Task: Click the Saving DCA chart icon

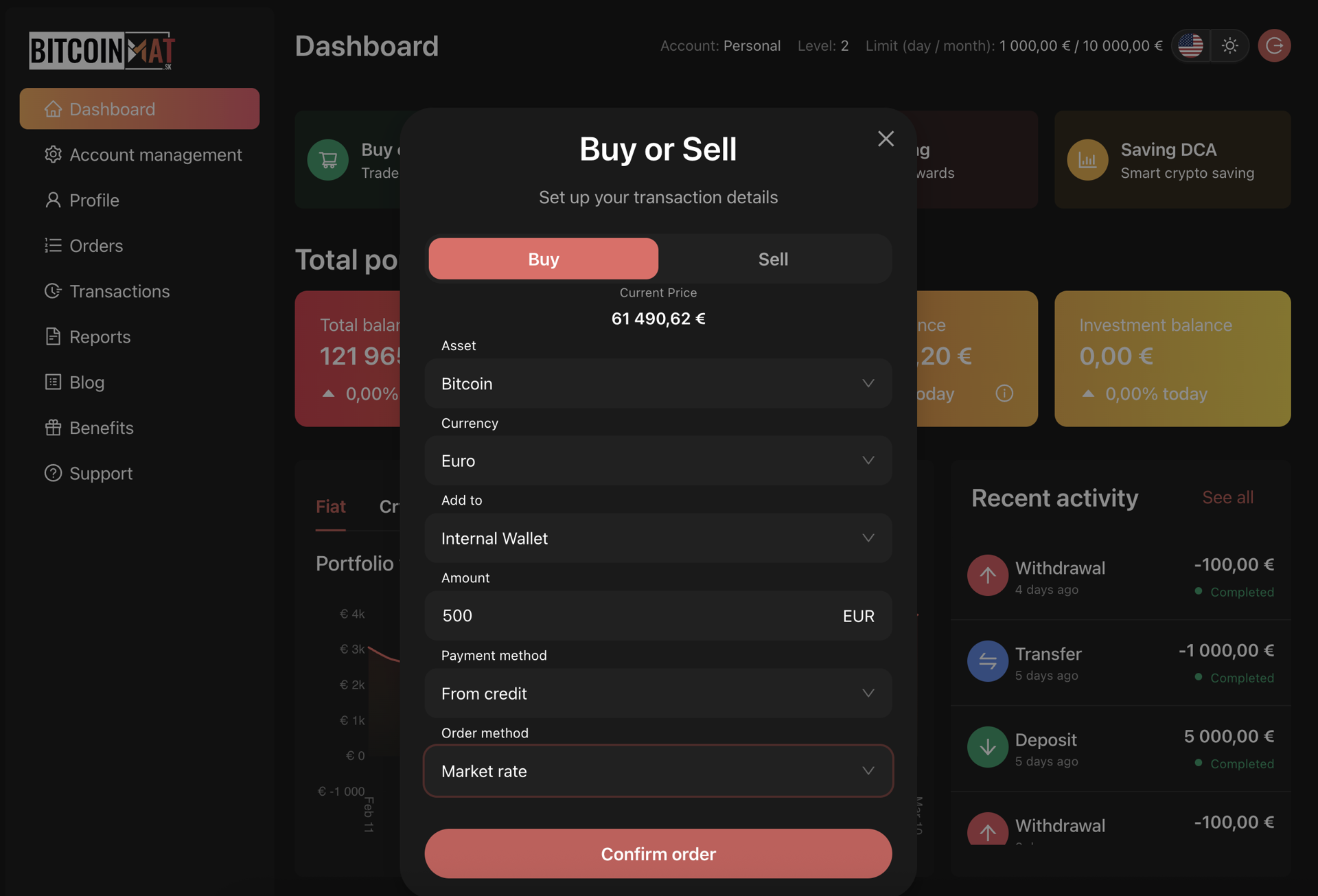Action: coord(1087,160)
